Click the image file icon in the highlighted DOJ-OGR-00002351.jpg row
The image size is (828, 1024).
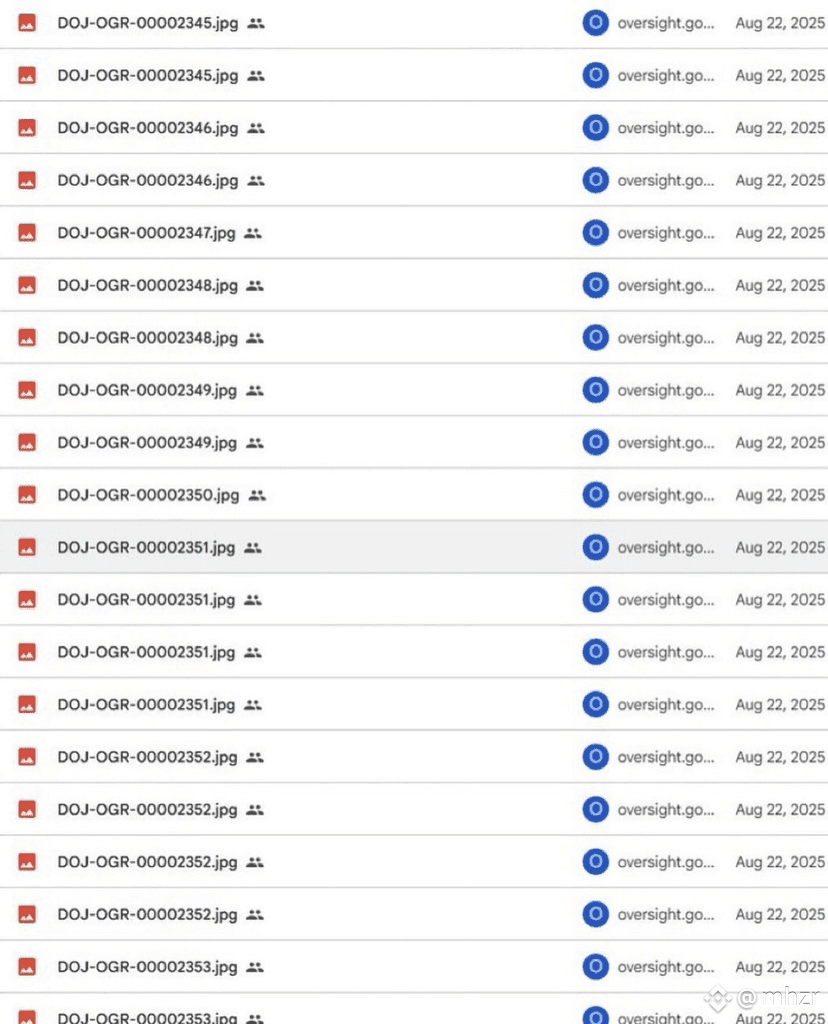27,547
